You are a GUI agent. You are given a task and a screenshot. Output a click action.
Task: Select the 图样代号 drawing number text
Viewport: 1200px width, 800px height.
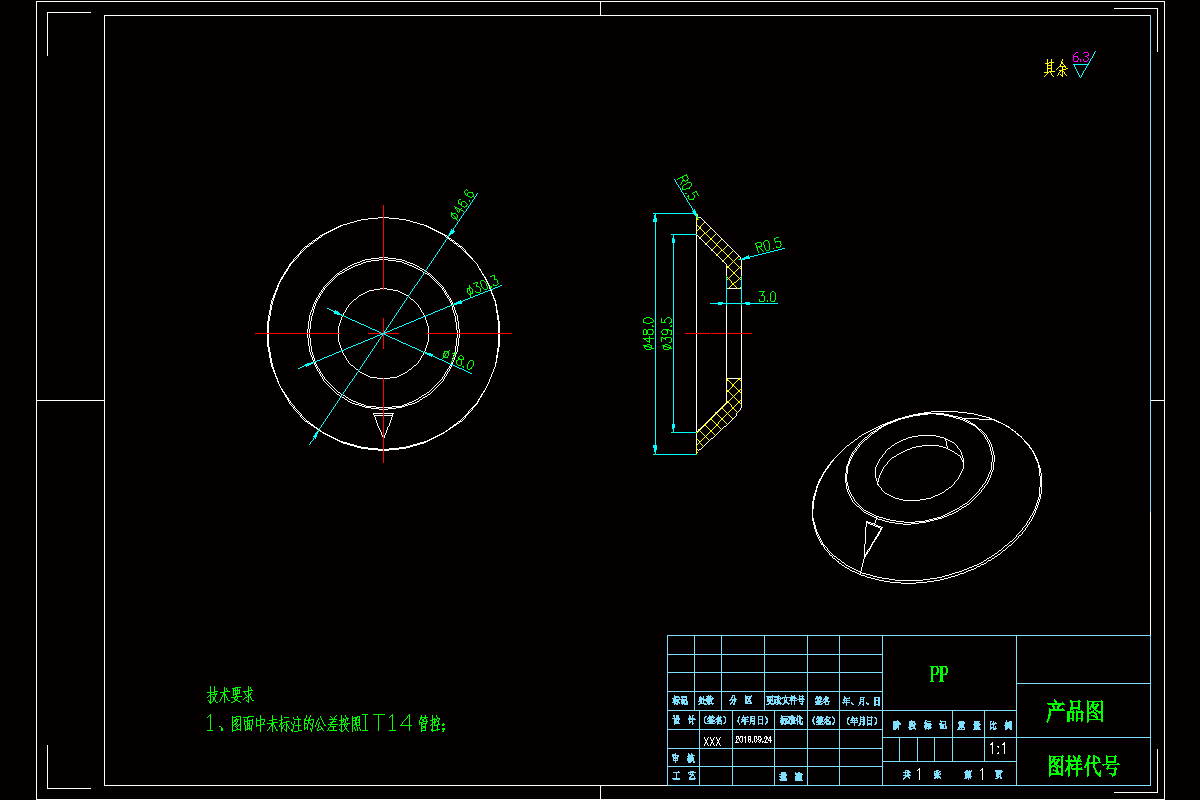pyautogui.click(x=1084, y=766)
